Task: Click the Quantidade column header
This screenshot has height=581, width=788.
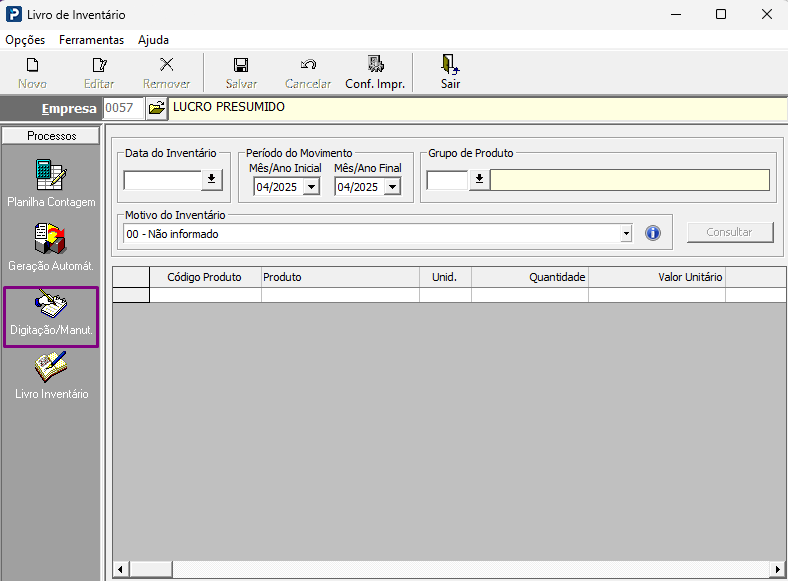Action: pos(530,277)
